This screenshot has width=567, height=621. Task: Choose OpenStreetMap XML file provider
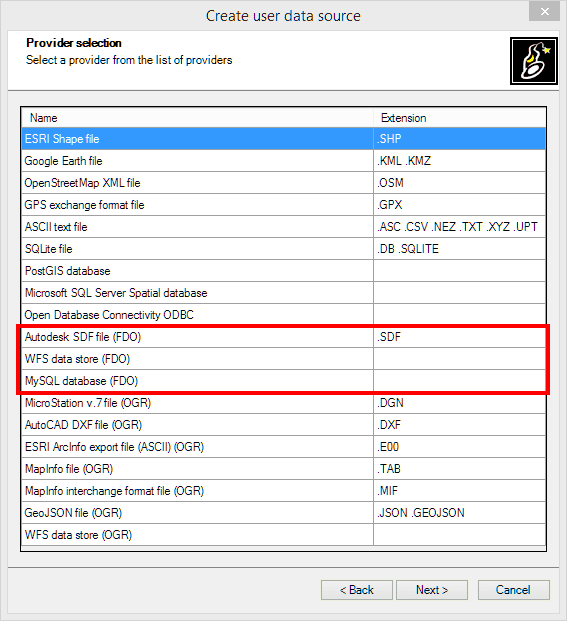click(x=284, y=183)
